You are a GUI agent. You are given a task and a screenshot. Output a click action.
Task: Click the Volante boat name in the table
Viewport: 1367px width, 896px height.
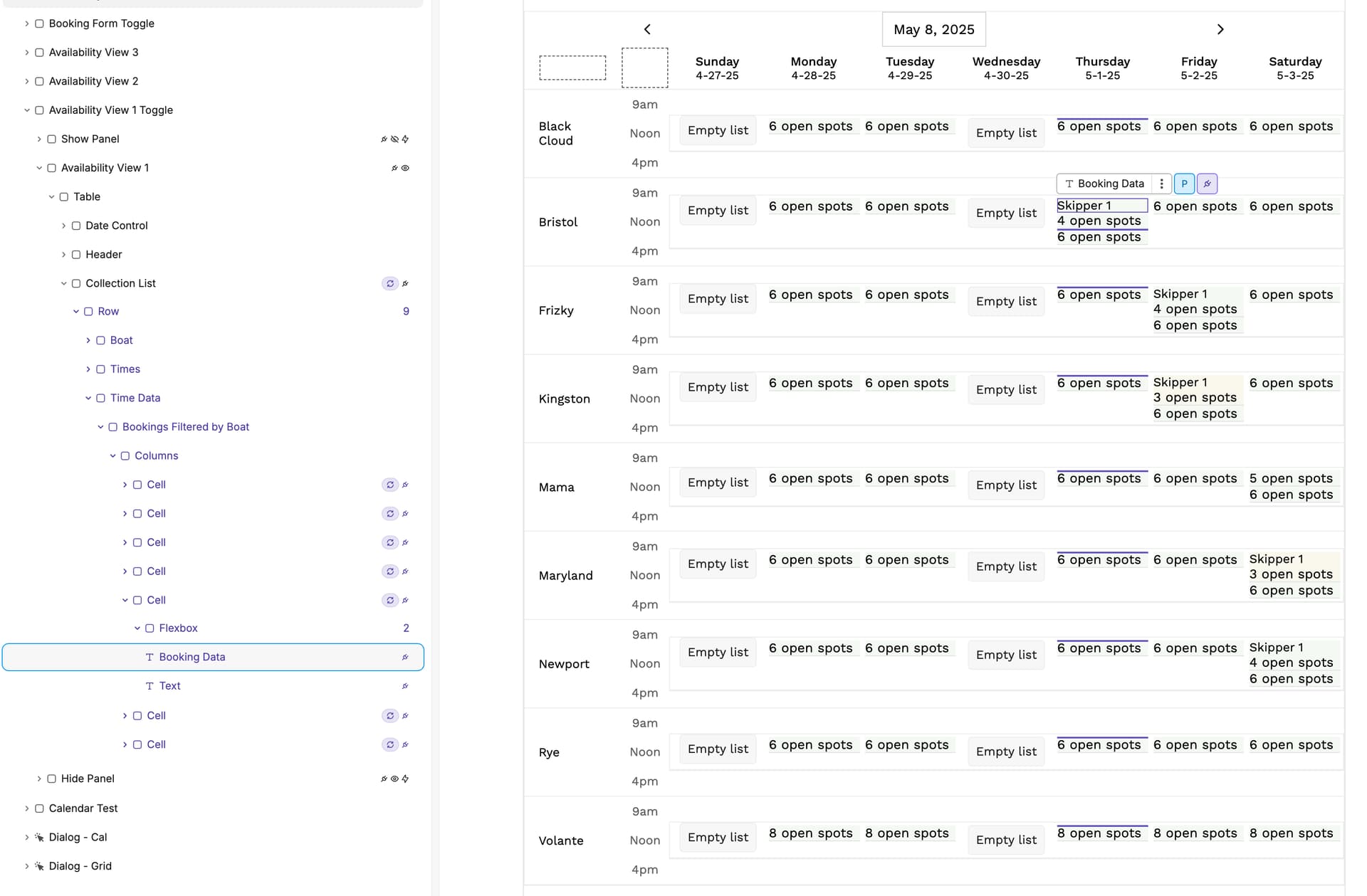pos(561,840)
